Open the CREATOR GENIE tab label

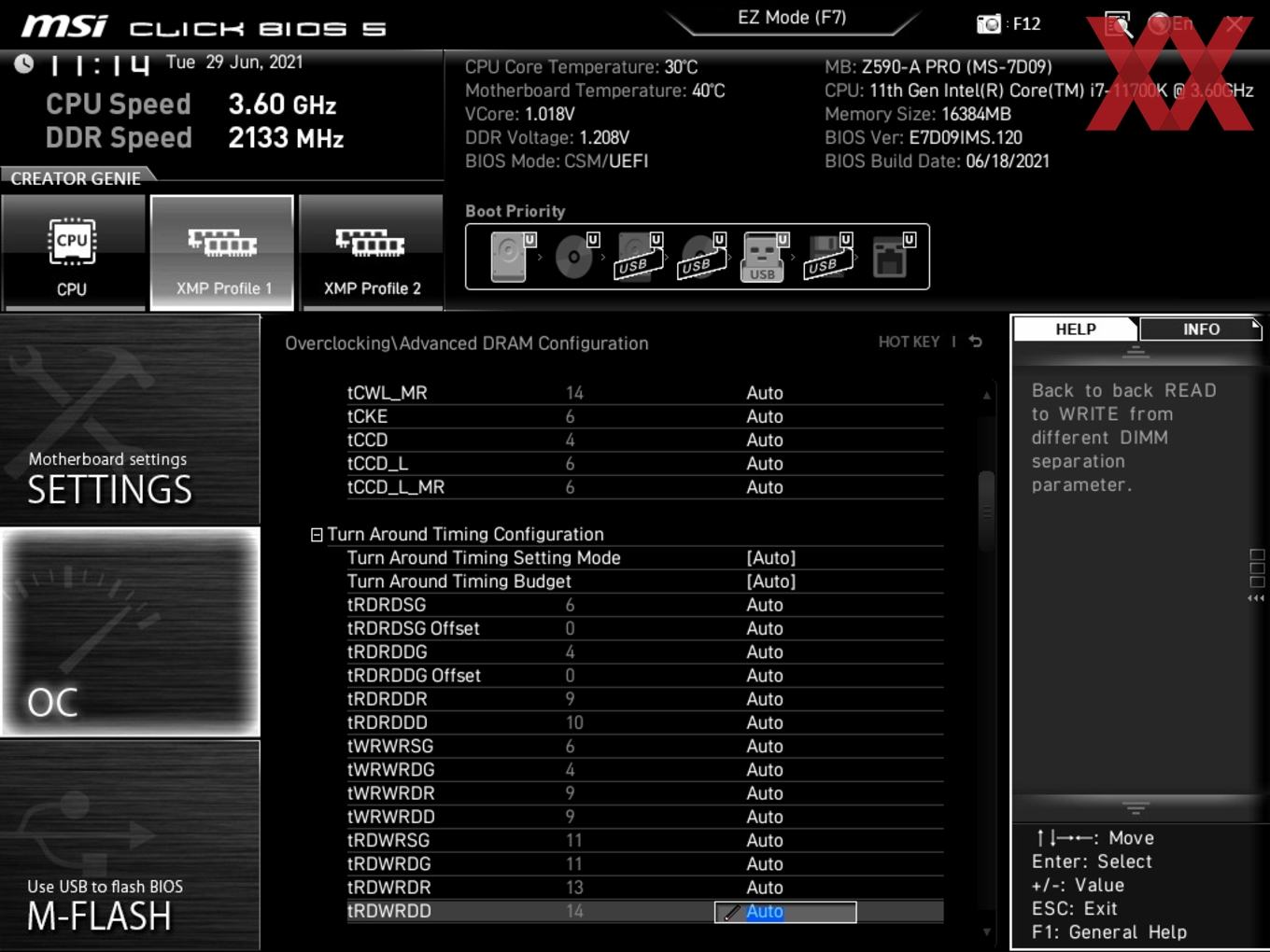pyautogui.click(x=76, y=177)
